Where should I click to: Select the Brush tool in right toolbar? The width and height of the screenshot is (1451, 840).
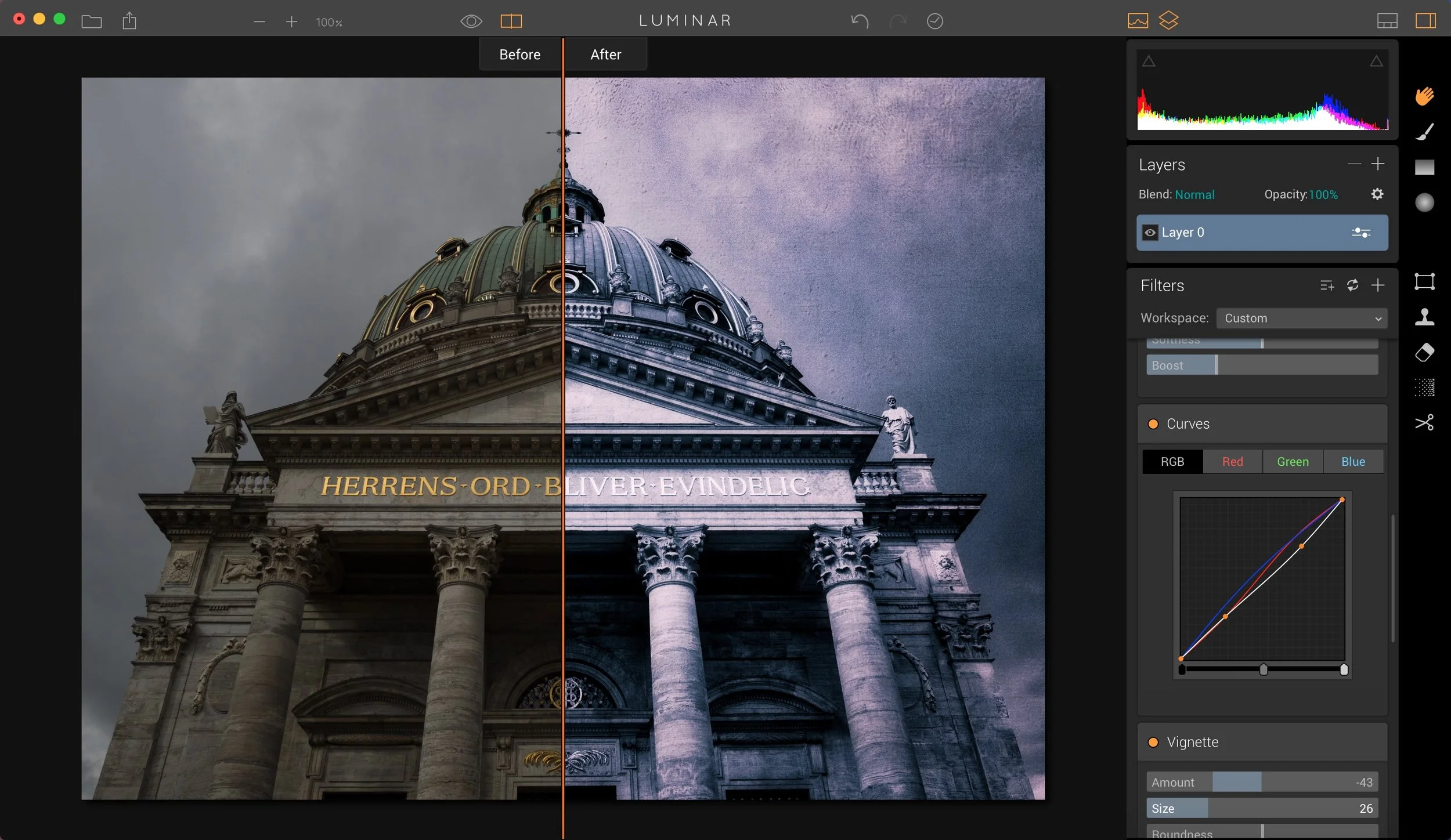pos(1425,132)
